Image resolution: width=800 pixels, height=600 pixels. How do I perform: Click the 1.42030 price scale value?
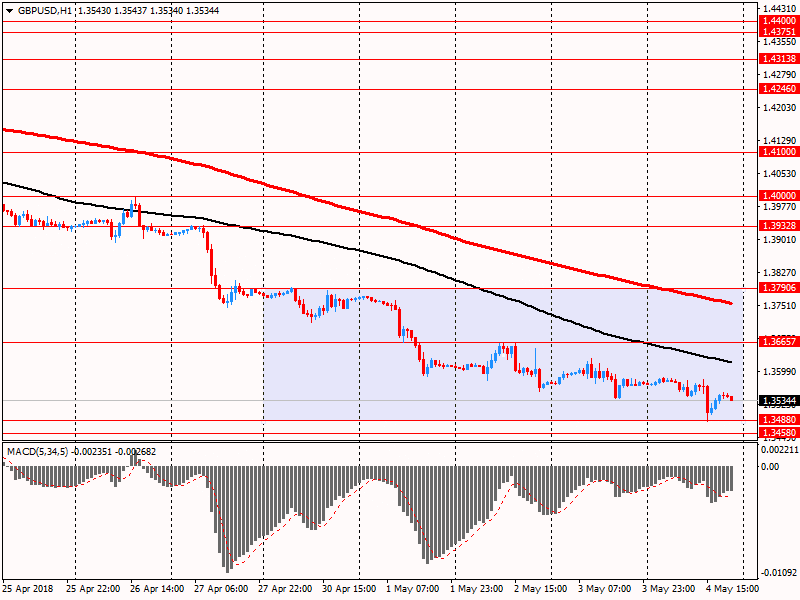(779, 108)
